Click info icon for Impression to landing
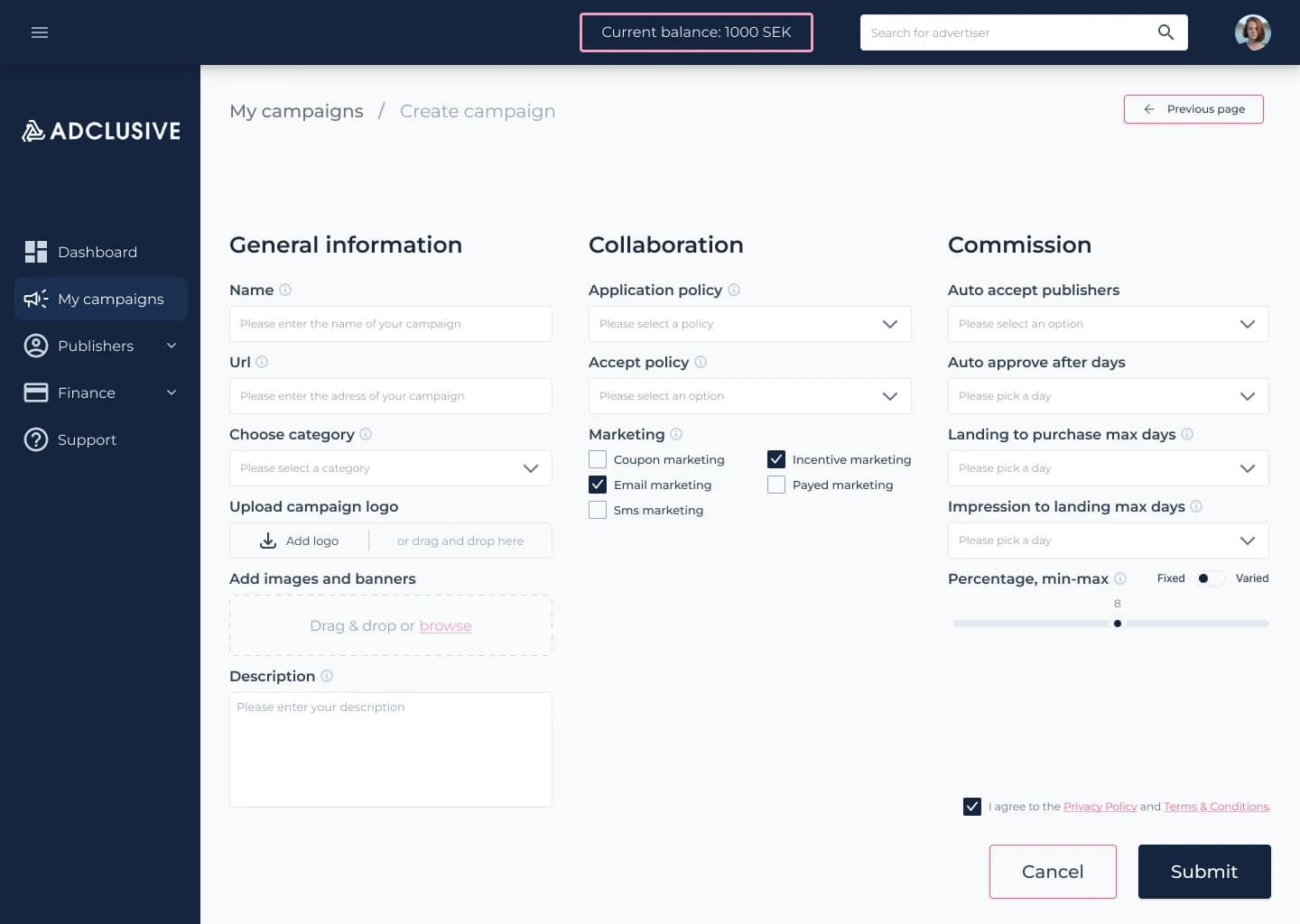Image resolution: width=1300 pixels, height=924 pixels. click(1196, 506)
